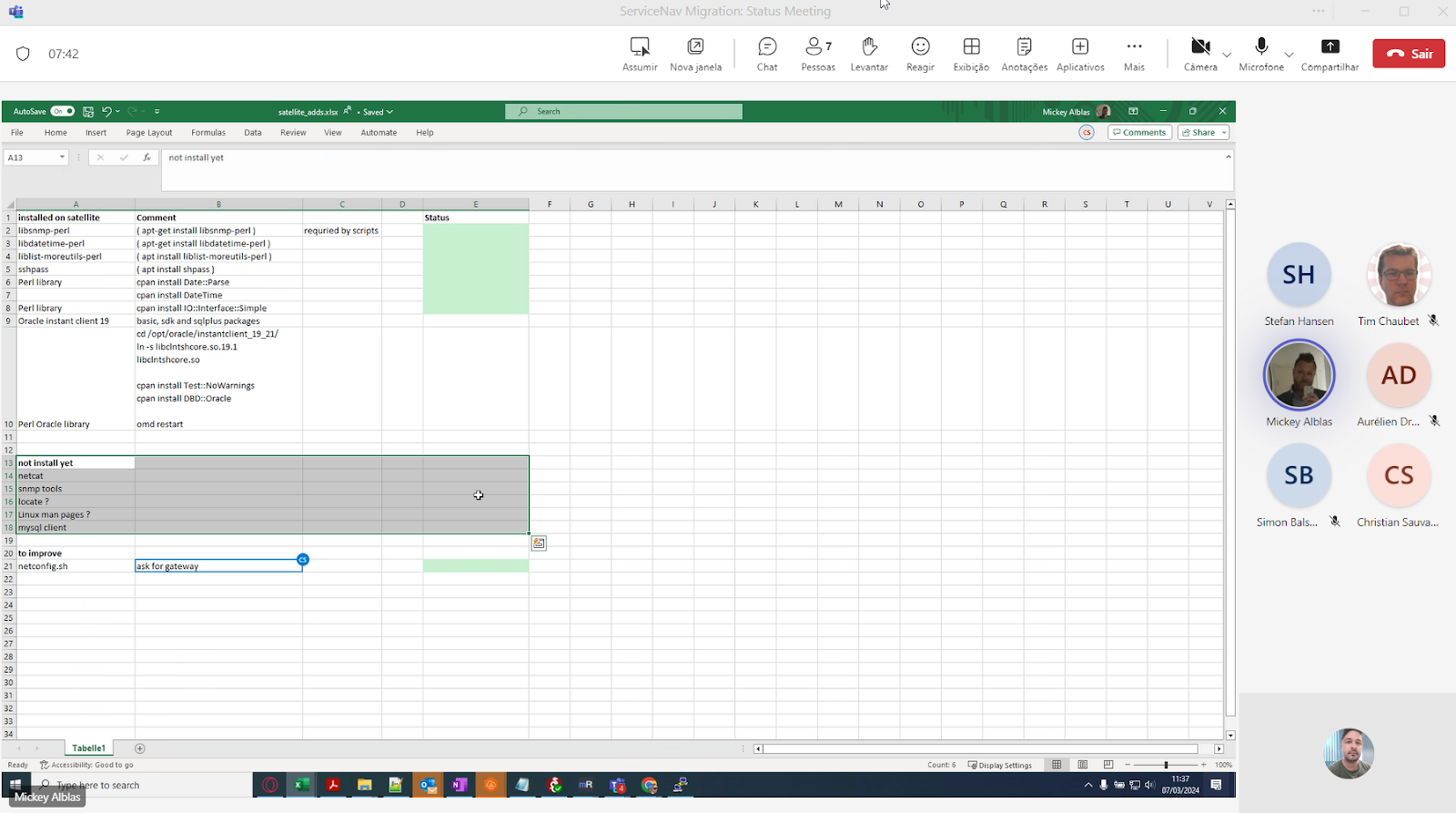
Task: Expand the Name Box dropdown arrow
Action: click(x=62, y=158)
